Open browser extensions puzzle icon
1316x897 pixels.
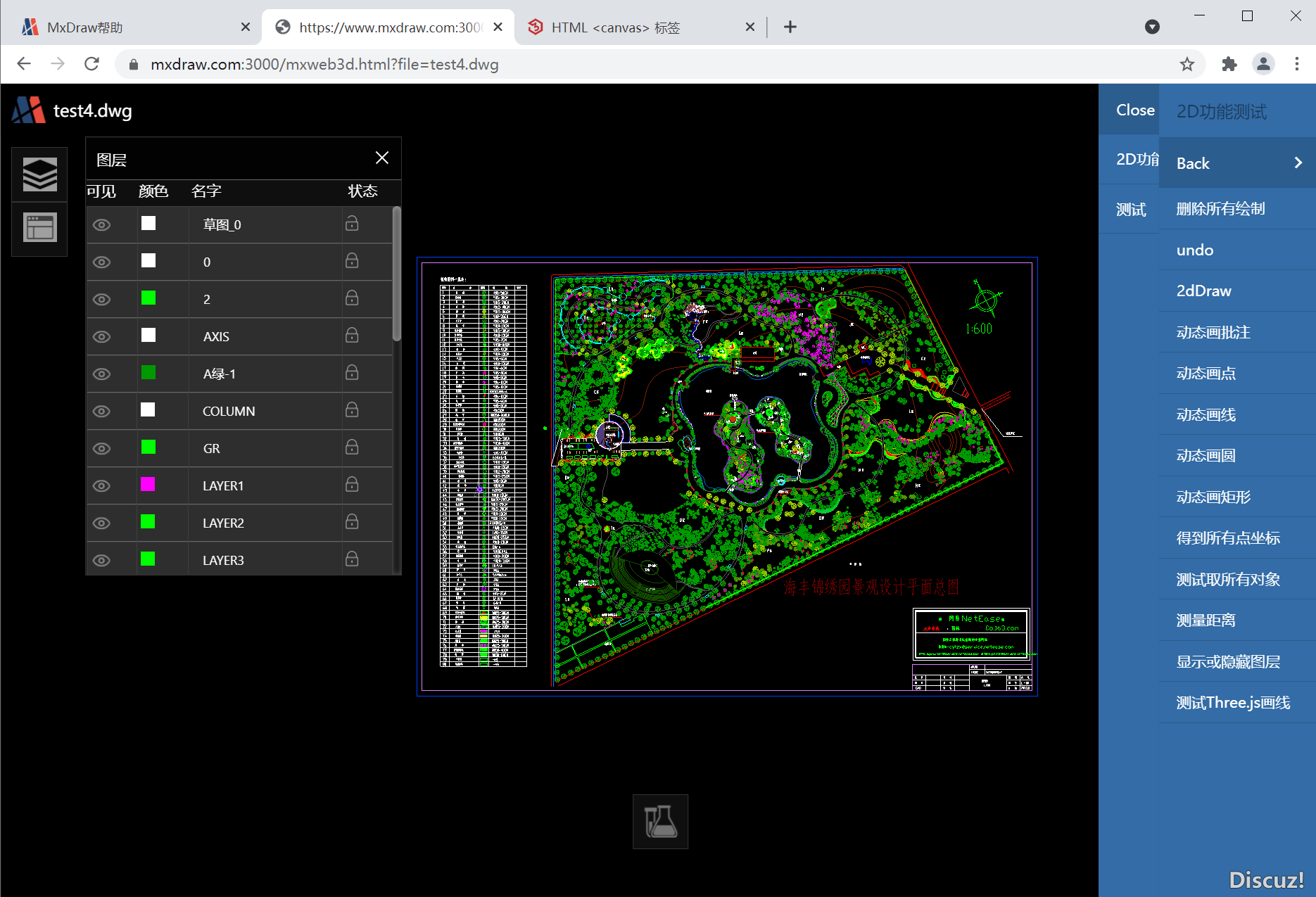click(x=1229, y=64)
